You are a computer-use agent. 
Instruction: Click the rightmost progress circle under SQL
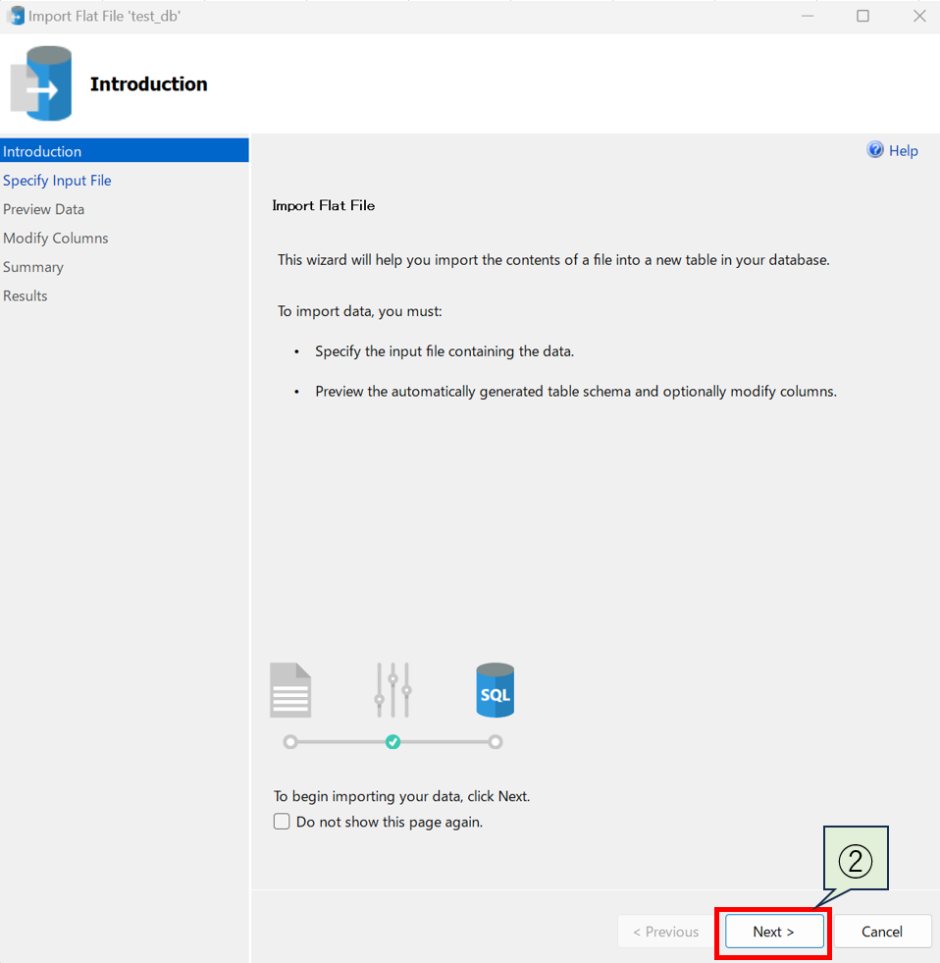(496, 742)
